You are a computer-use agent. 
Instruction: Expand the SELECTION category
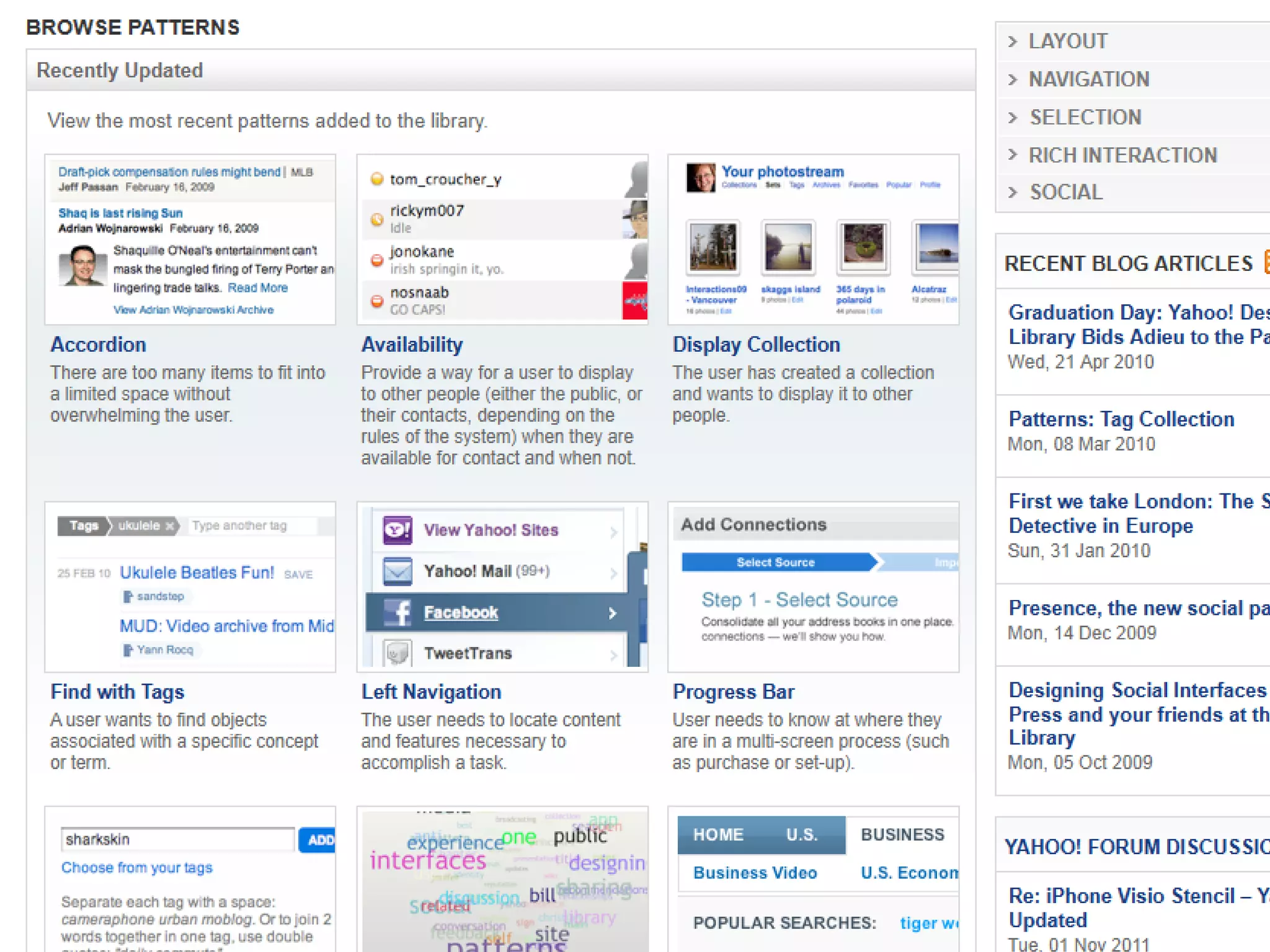pyautogui.click(x=1085, y=117)
